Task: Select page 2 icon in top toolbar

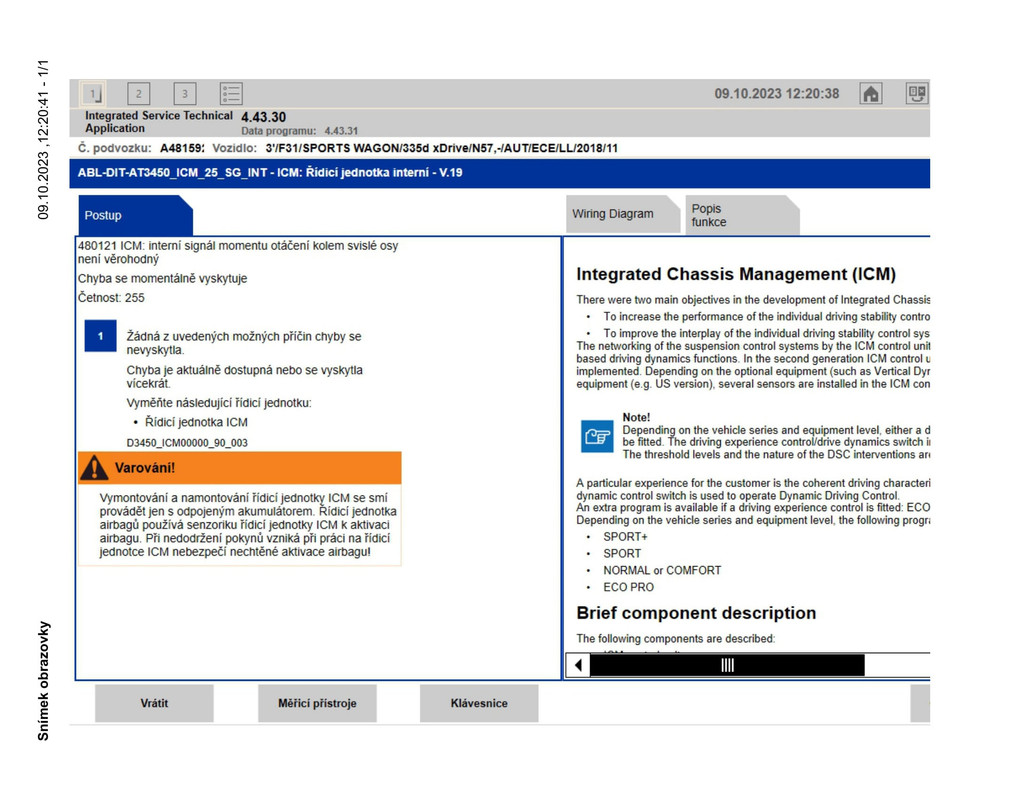Action: [139, 94]
